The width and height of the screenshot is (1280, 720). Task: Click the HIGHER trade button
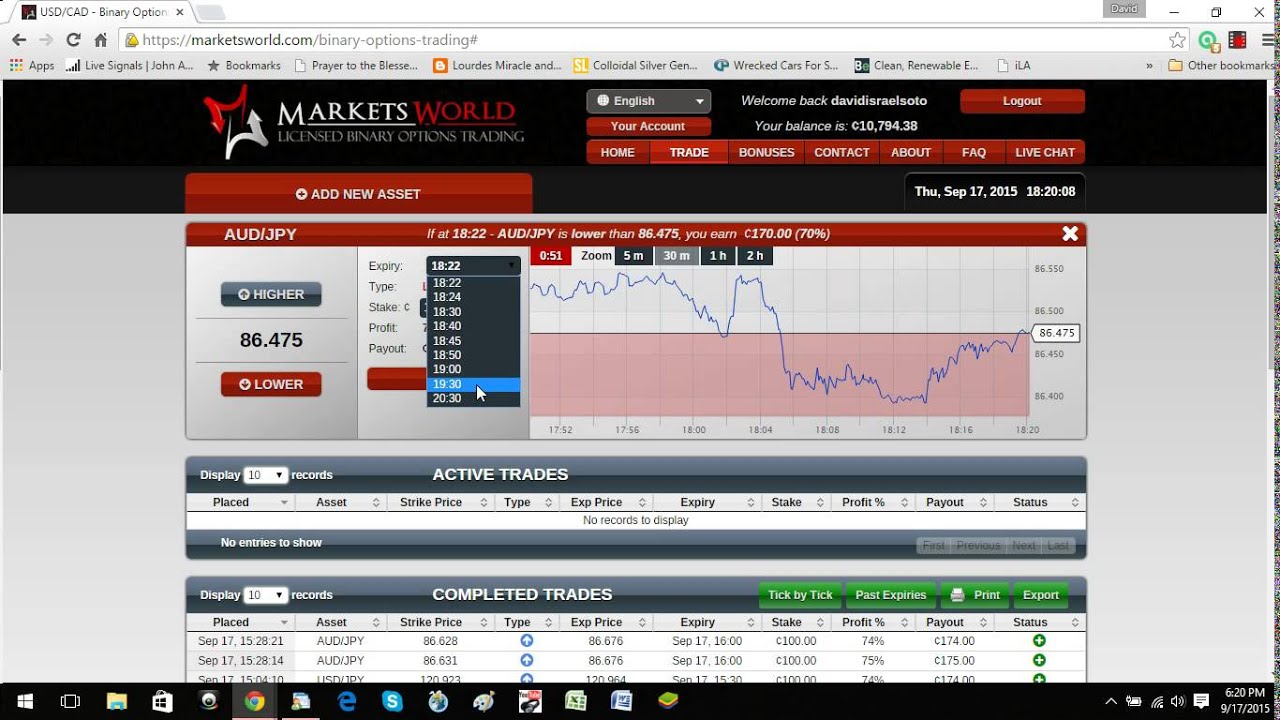click(x=271, y=295)
